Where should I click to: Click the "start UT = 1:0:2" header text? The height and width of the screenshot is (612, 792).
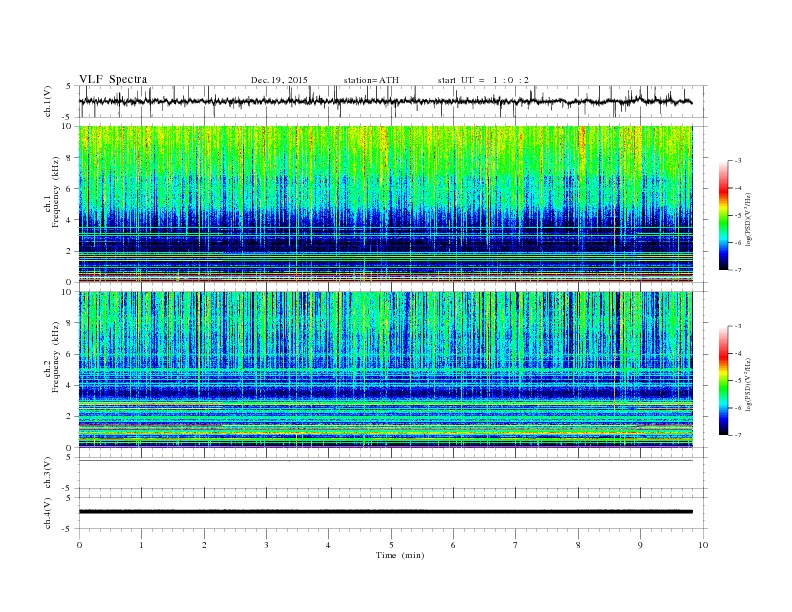pos(483,80)
